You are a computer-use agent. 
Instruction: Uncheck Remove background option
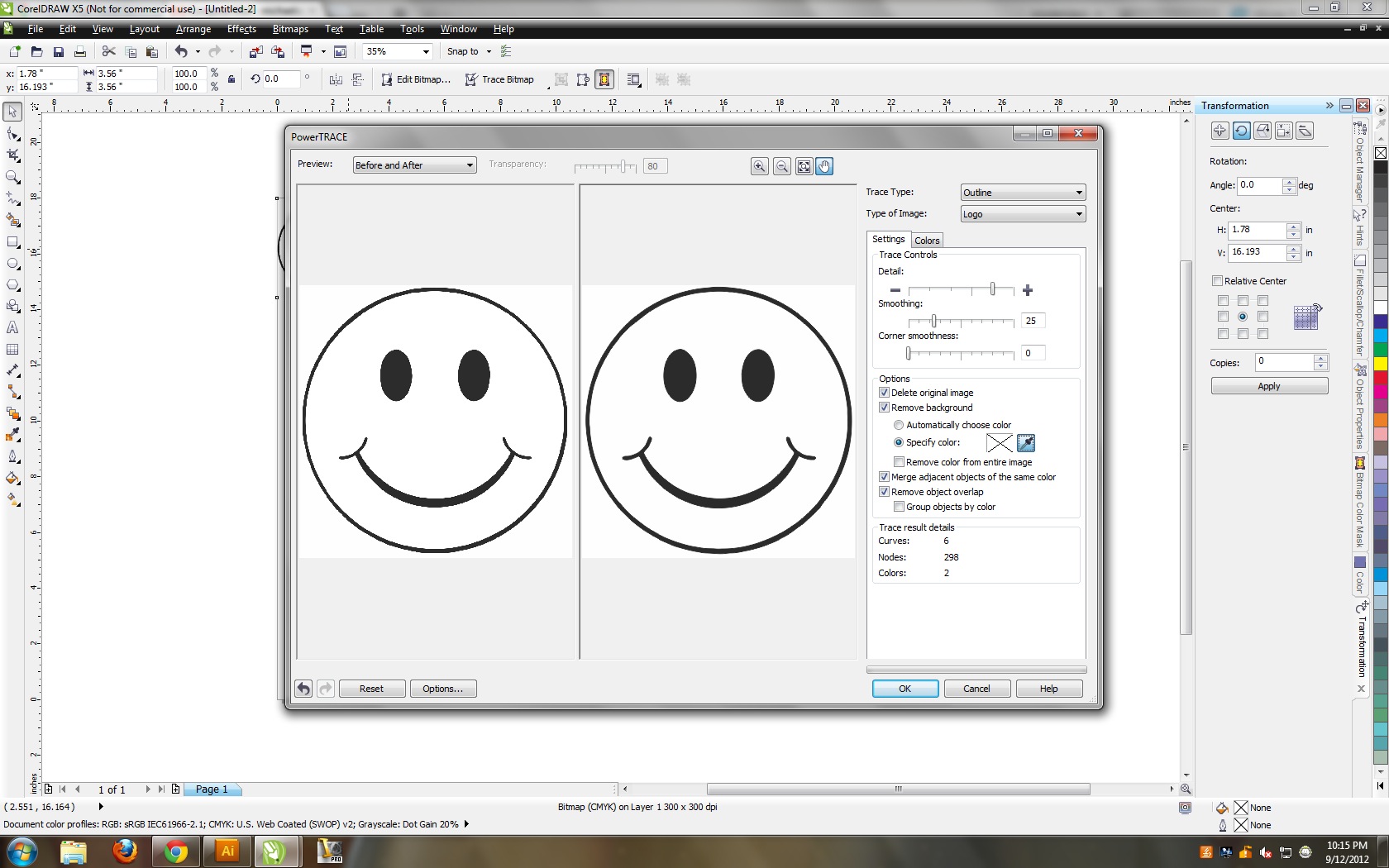(x=884, y=408)
